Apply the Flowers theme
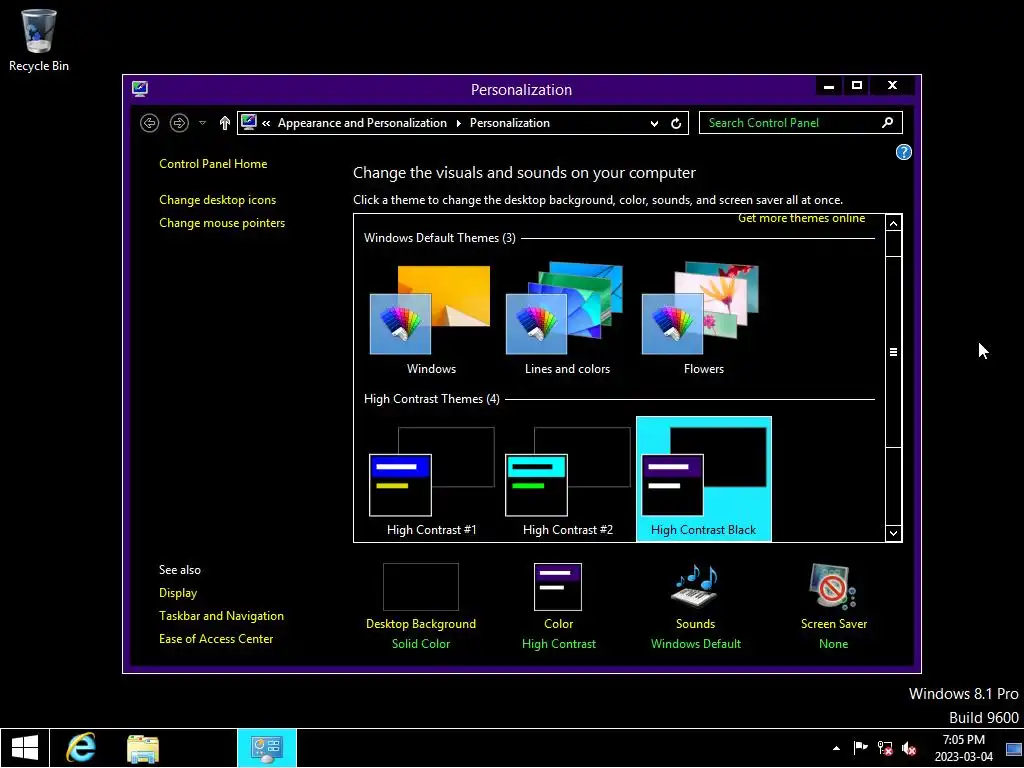This screenshot has height=768, width=1024. (x=703, y=319)
